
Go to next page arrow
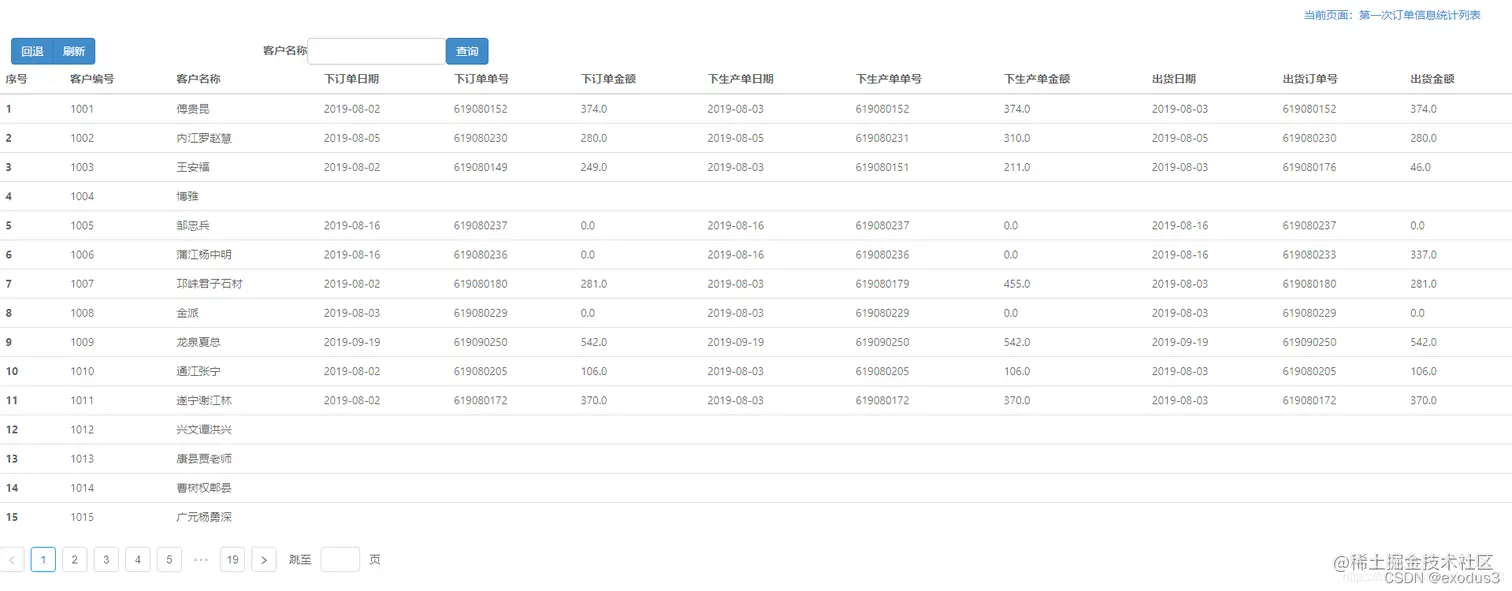264,560
